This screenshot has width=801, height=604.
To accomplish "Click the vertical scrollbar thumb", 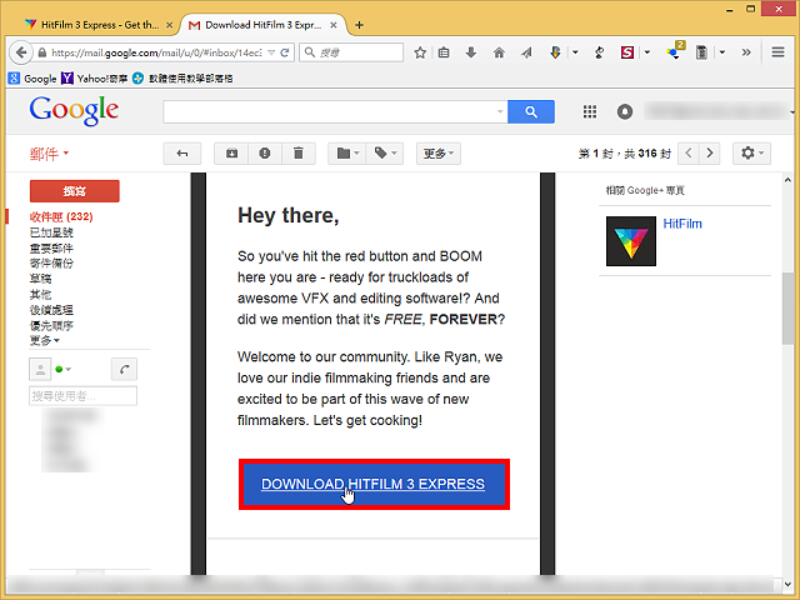I will [x=787, y=308].
